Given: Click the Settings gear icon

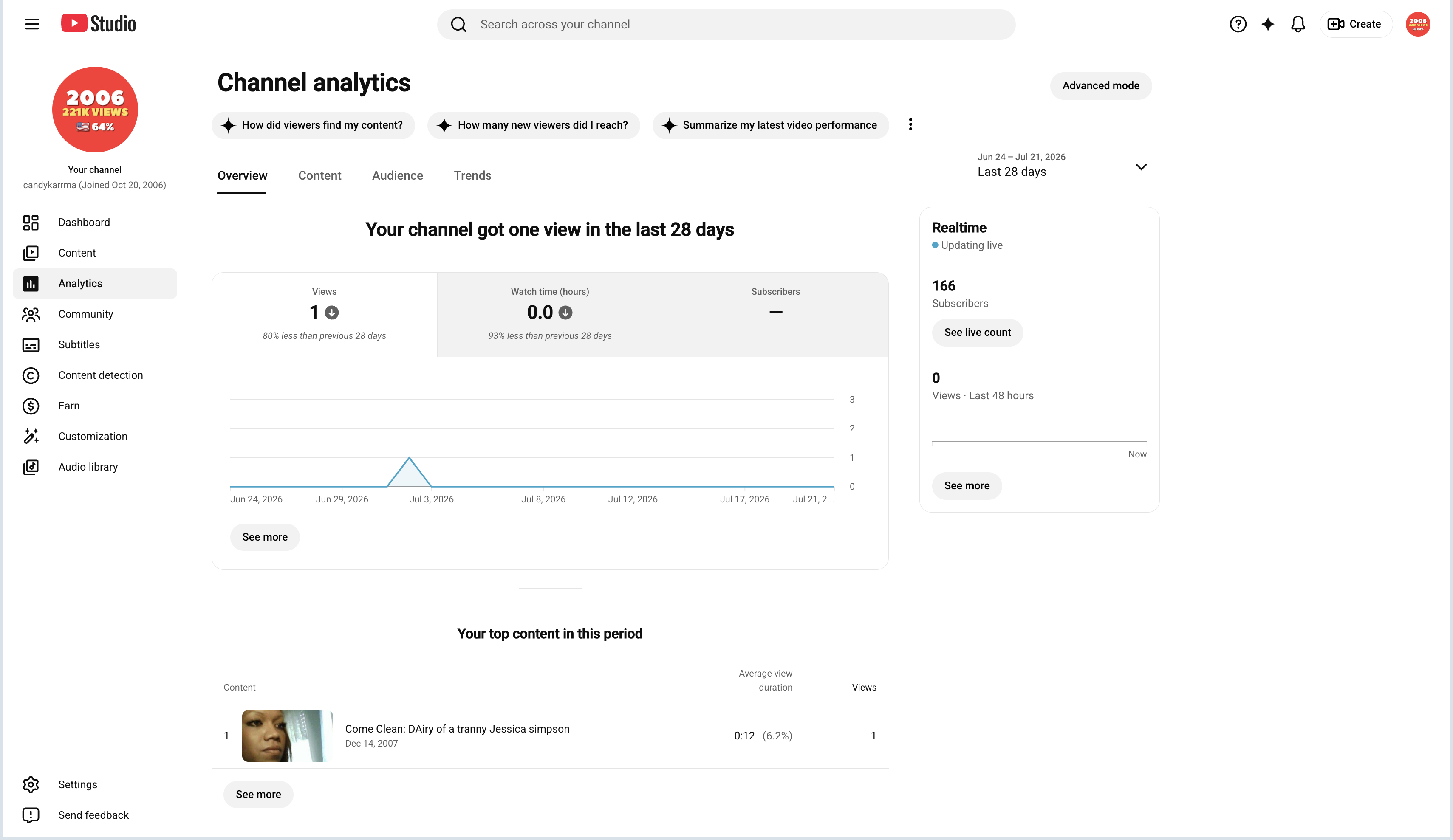Looking at the screenshot, I should click(x=31, y=785).
